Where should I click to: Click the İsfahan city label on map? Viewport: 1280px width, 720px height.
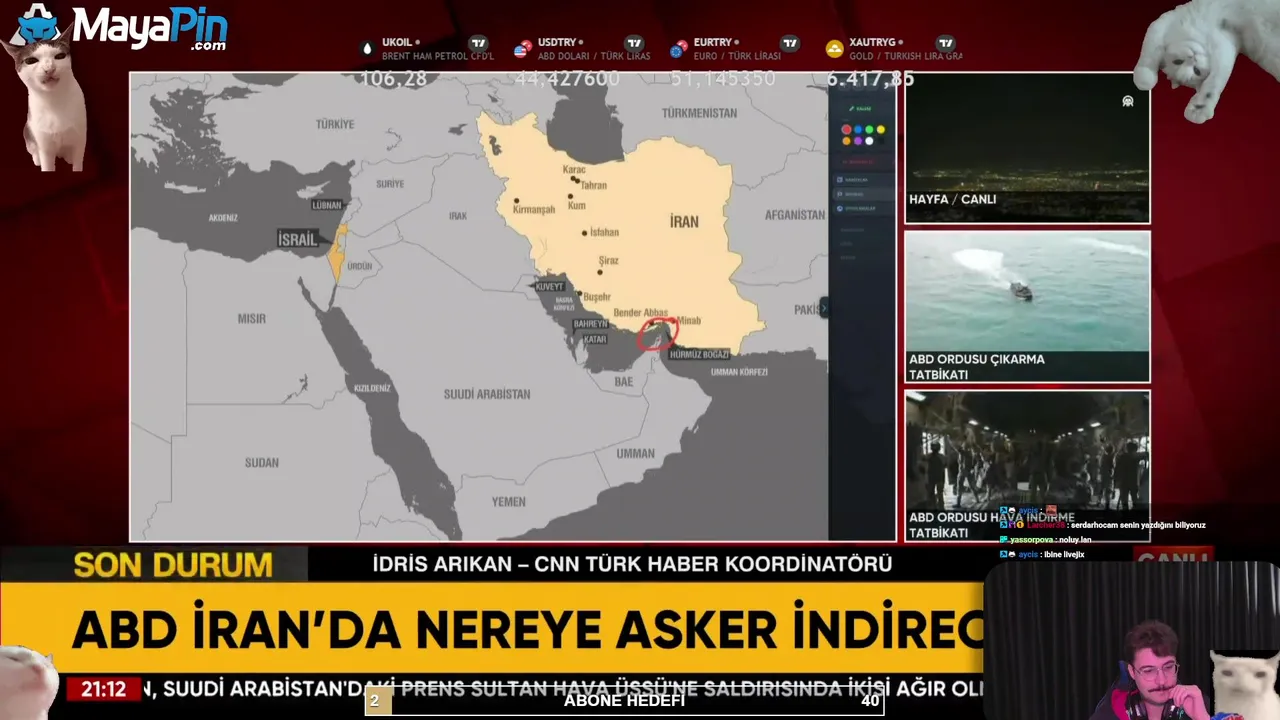[604, 232]
